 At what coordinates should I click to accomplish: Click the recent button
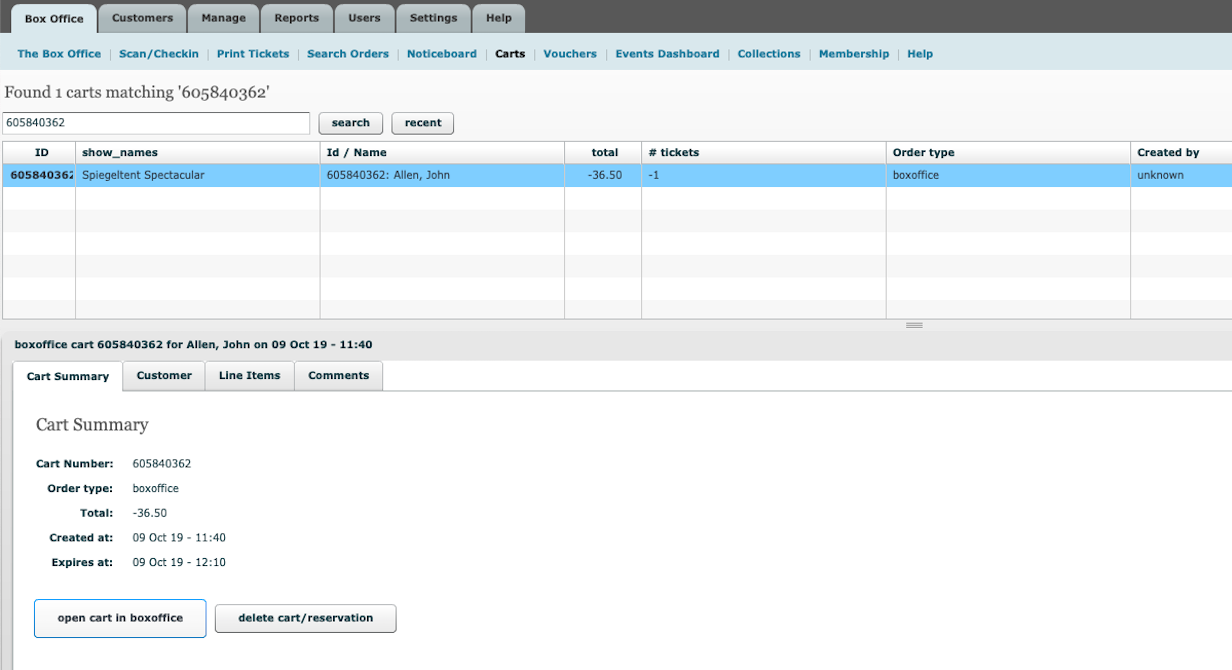(423, 123)
